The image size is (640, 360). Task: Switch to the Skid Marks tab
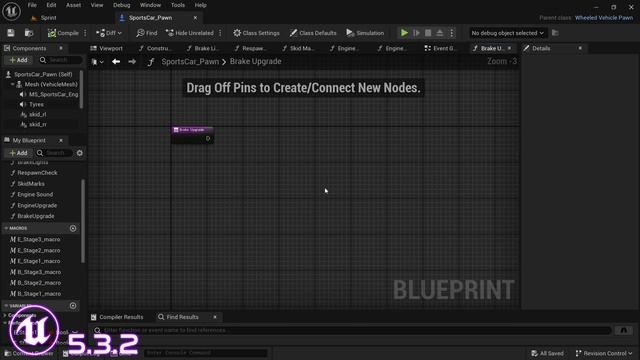(x=298, y=48)
